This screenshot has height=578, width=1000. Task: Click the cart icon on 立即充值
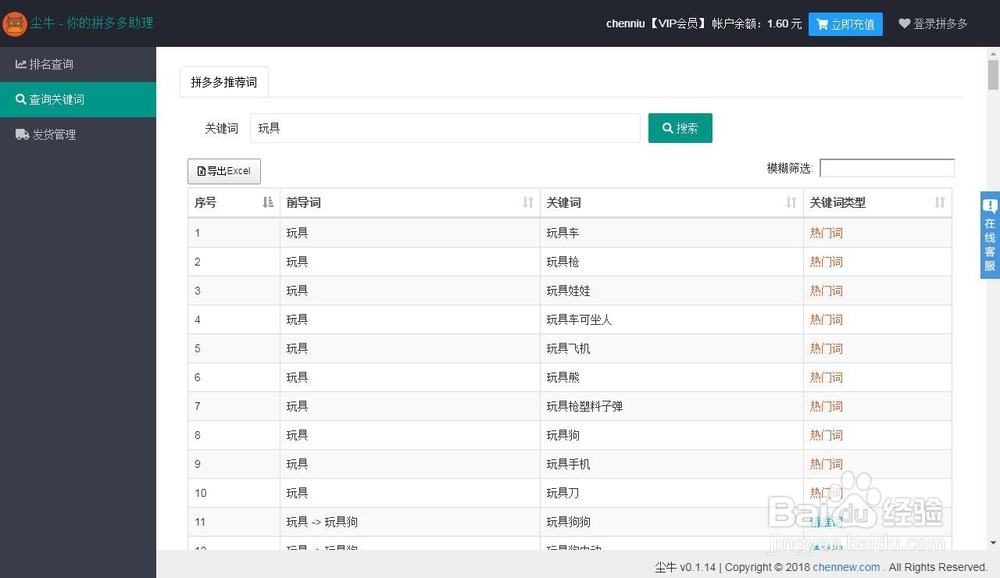pos(822,24)
